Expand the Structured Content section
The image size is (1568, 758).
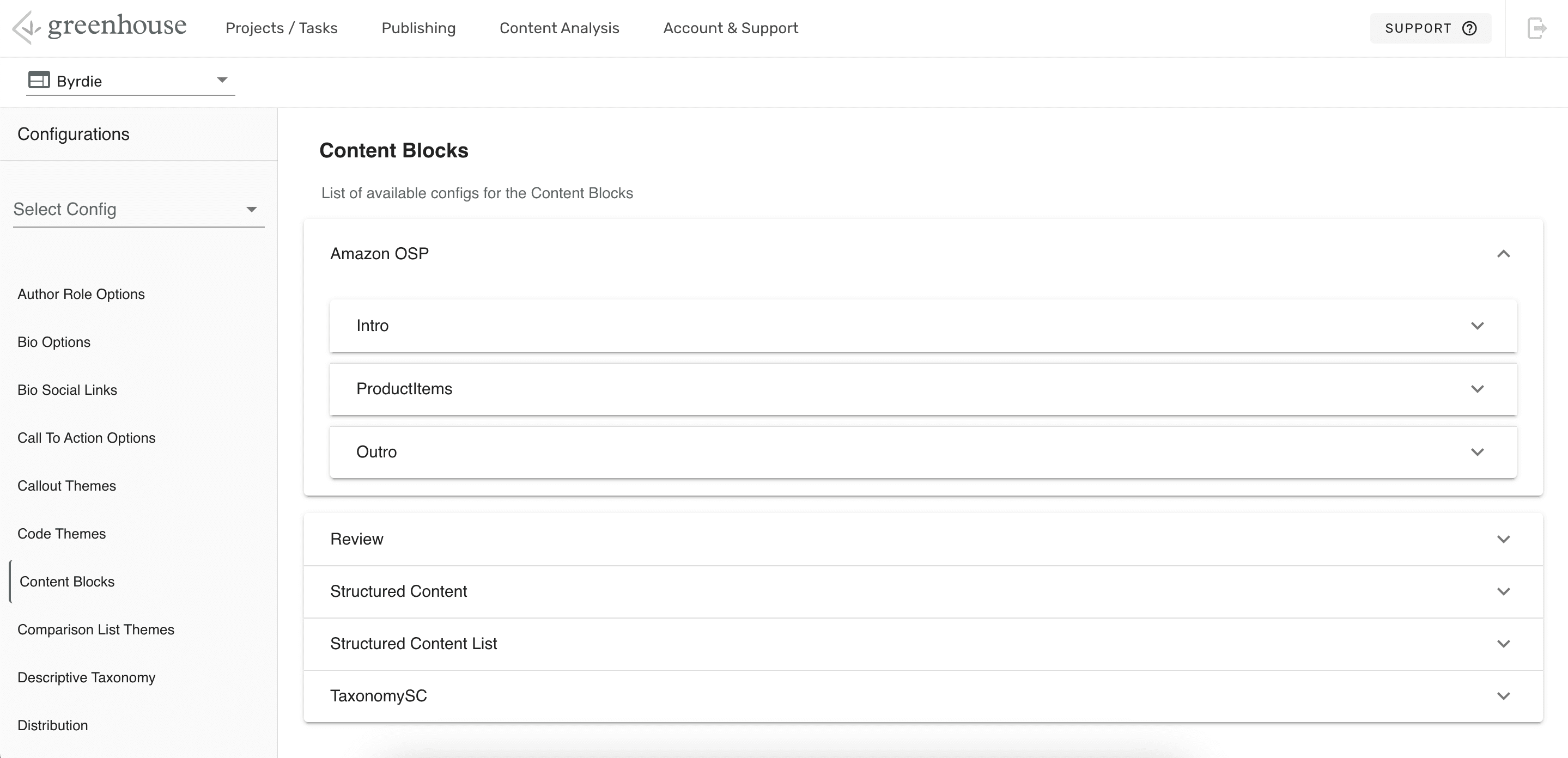[x=1503, y=592]
